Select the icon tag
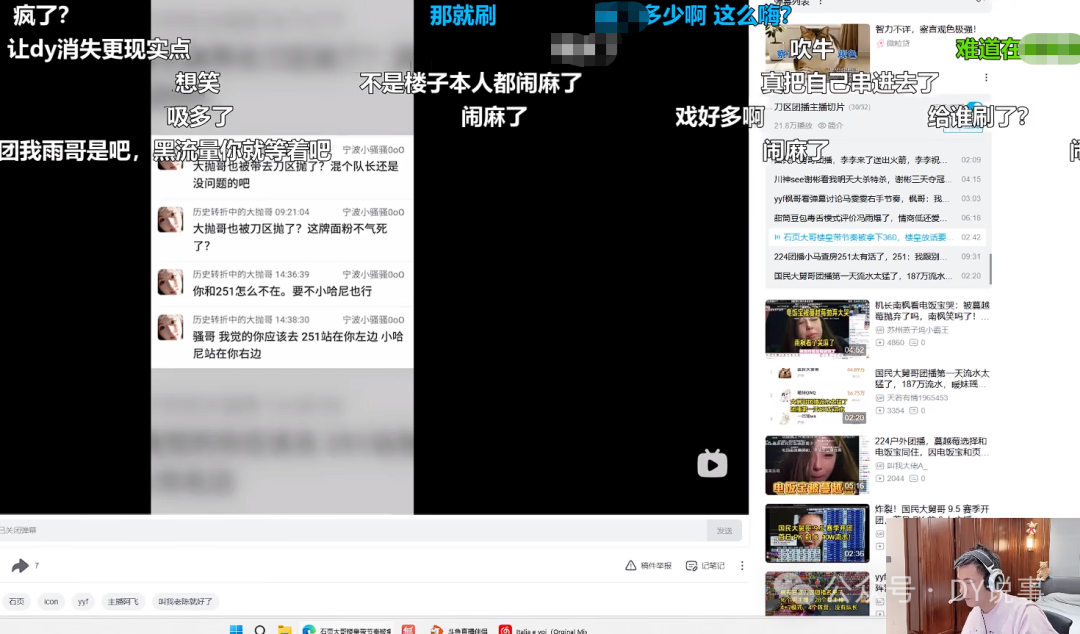Image resolution: width=1080 pixels, height=634 pixels. click(52, 602)
